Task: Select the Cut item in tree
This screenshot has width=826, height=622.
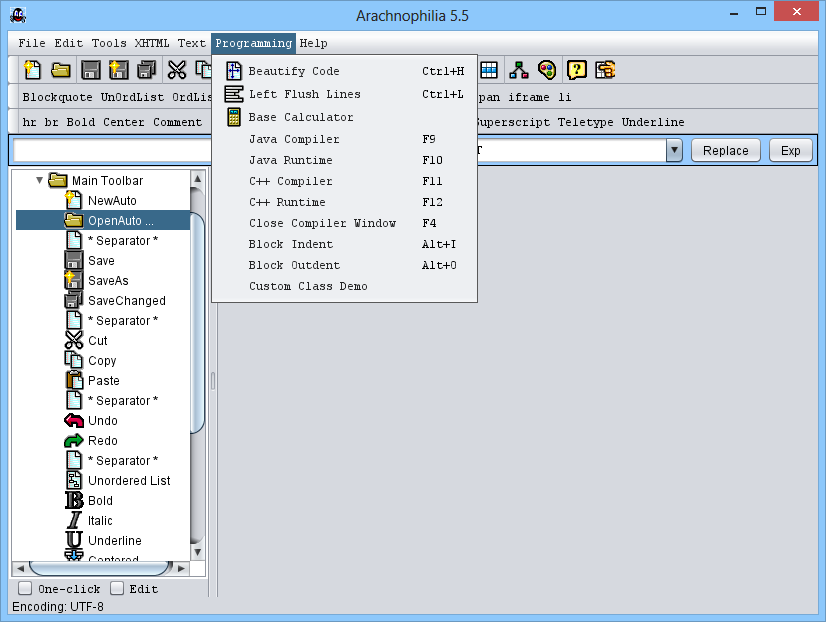Action: pos(97,341)
